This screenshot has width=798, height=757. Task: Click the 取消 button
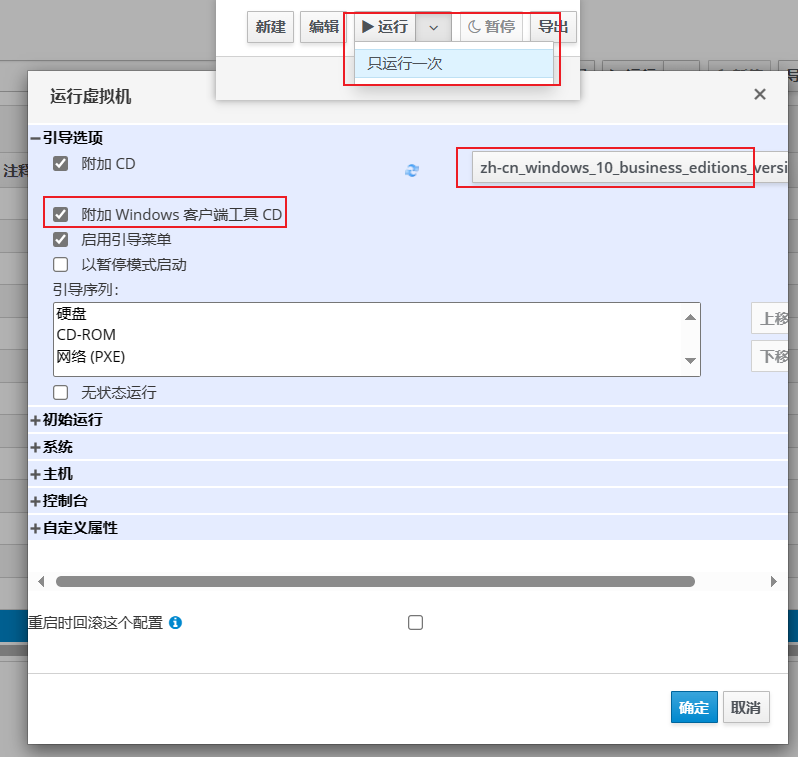pos(745,707)
